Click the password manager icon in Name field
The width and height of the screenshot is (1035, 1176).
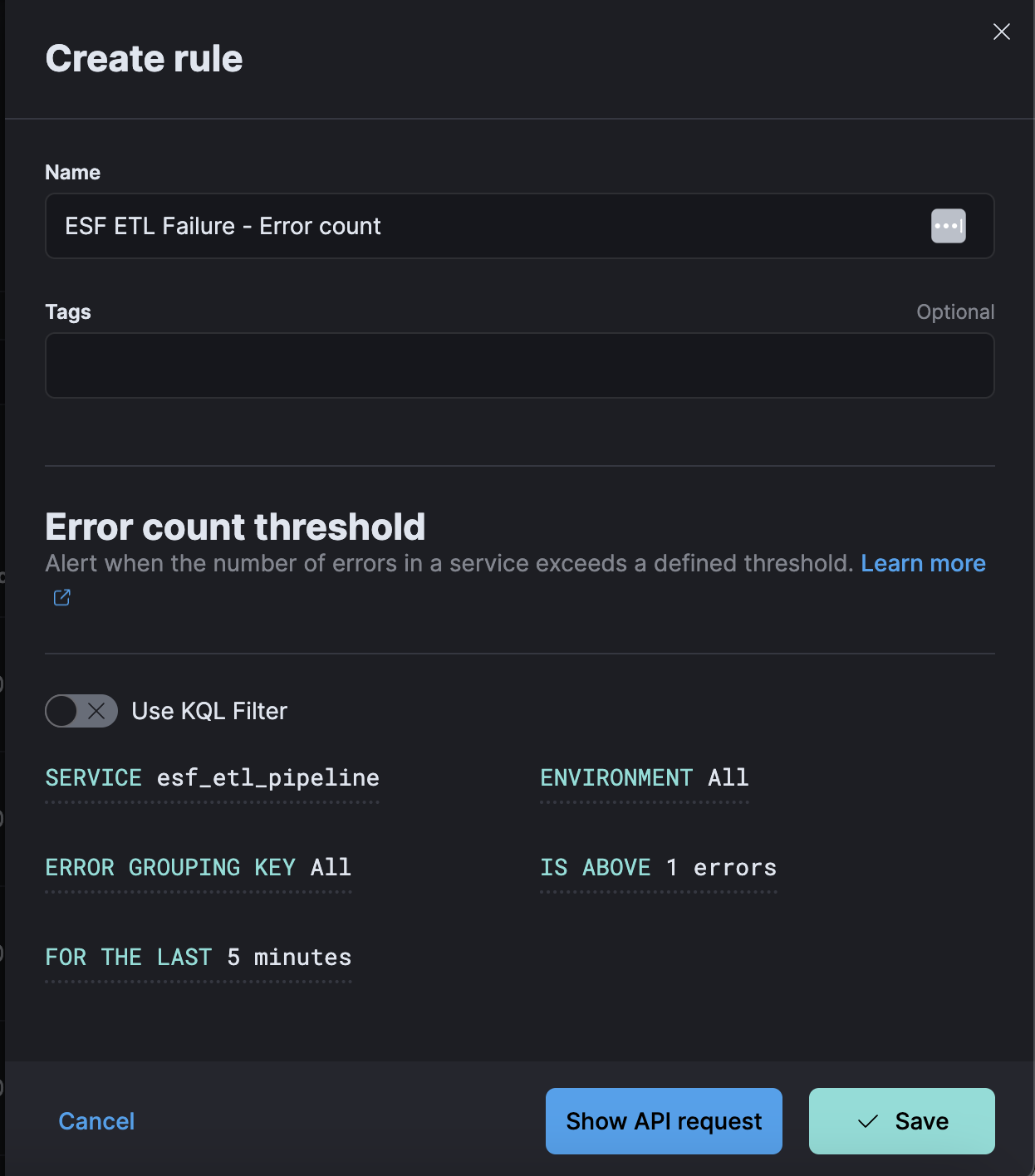pos(948,226)
